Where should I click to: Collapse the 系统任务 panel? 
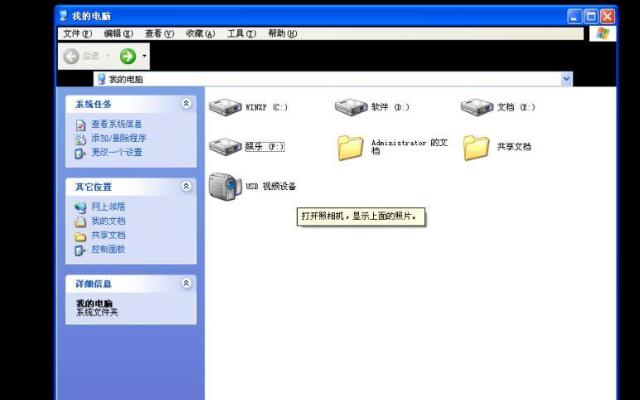pos(186,104)
